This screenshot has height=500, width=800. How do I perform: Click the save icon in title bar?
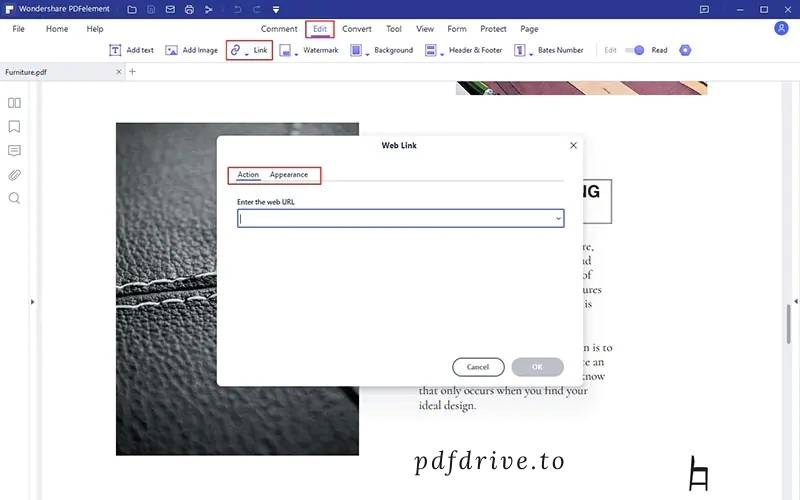pyautogui.click(x=151, y=9)
